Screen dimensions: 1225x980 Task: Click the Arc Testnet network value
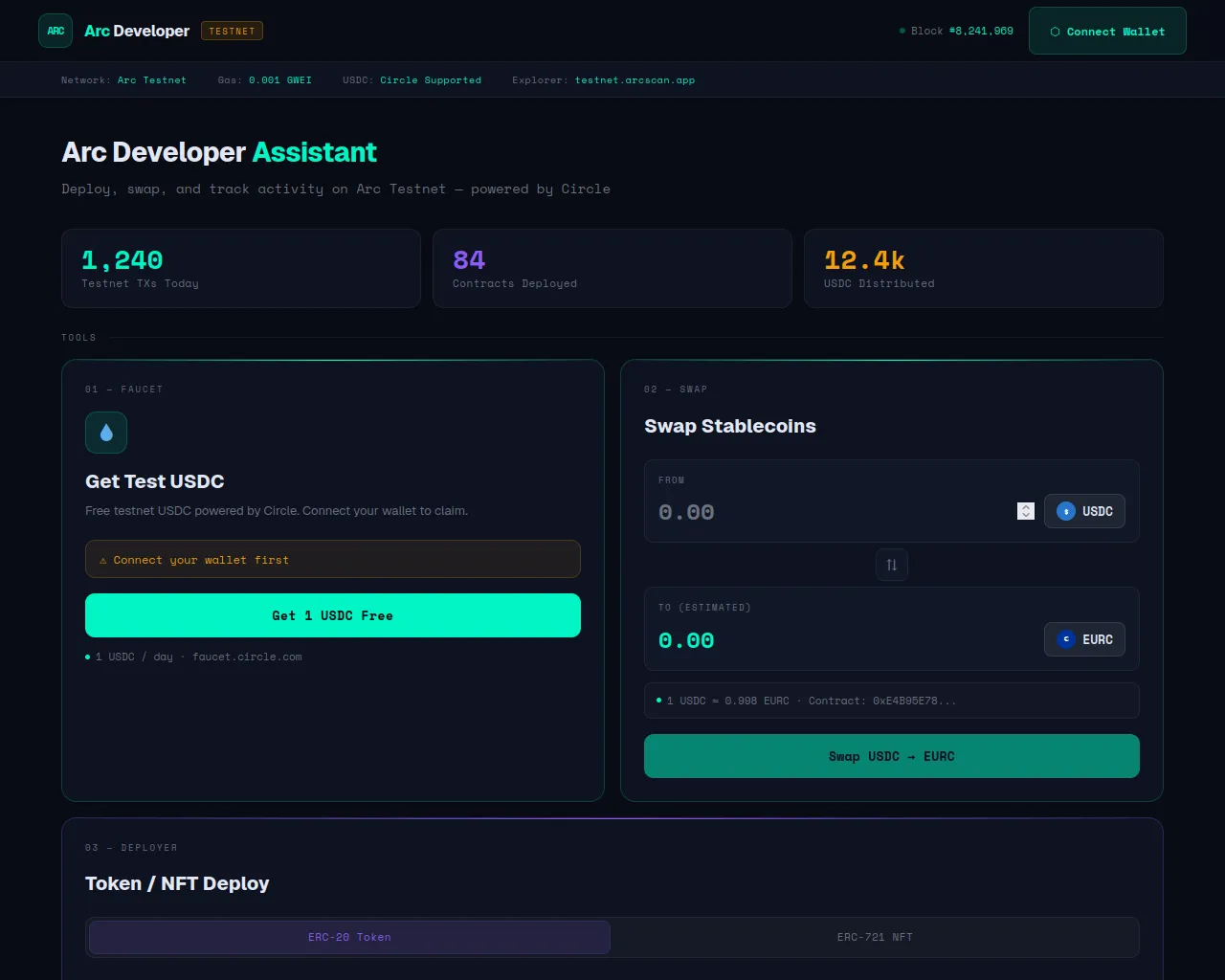pos(152,80)
